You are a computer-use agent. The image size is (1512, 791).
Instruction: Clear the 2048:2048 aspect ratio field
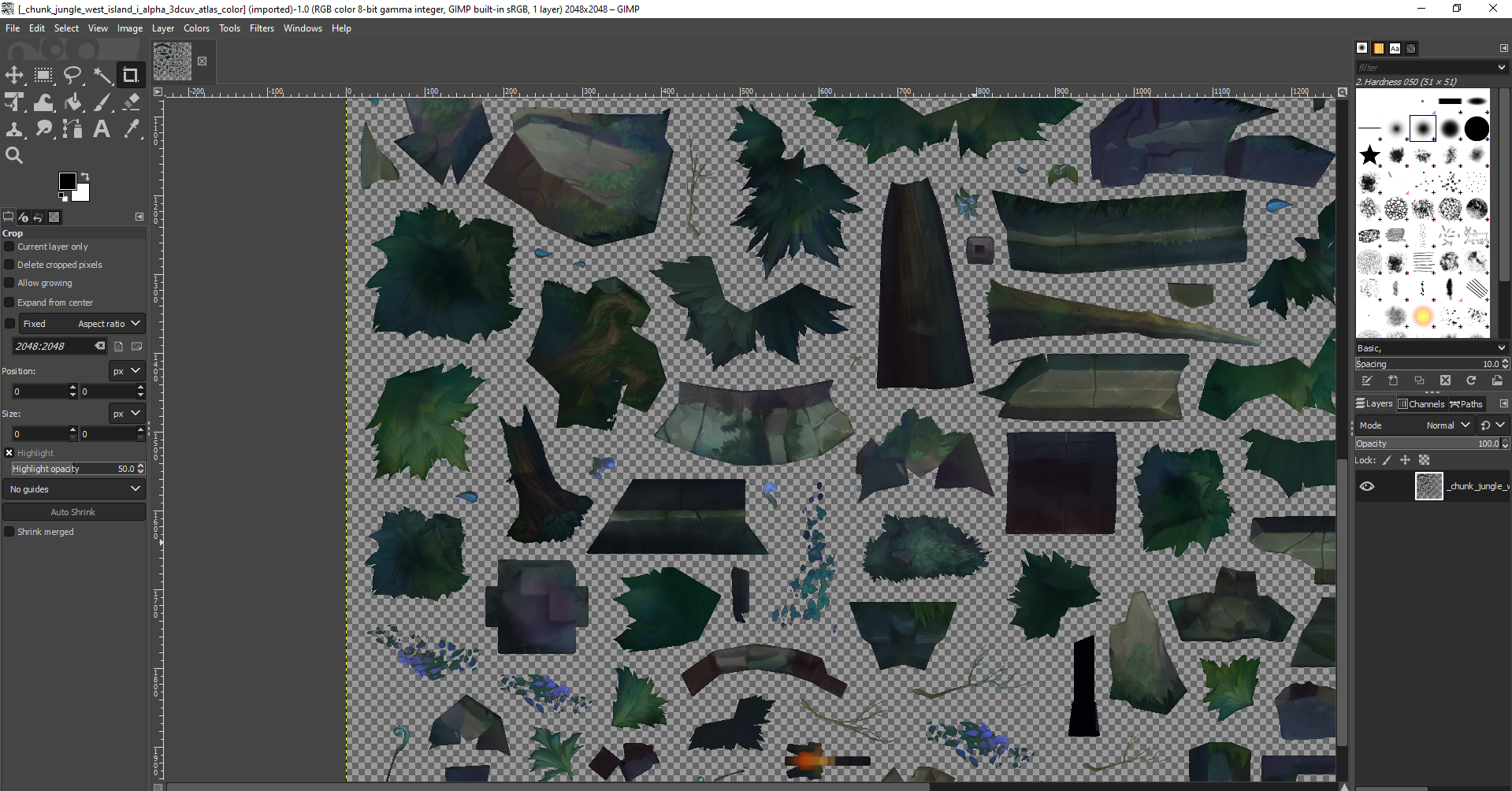click(100, 346)
